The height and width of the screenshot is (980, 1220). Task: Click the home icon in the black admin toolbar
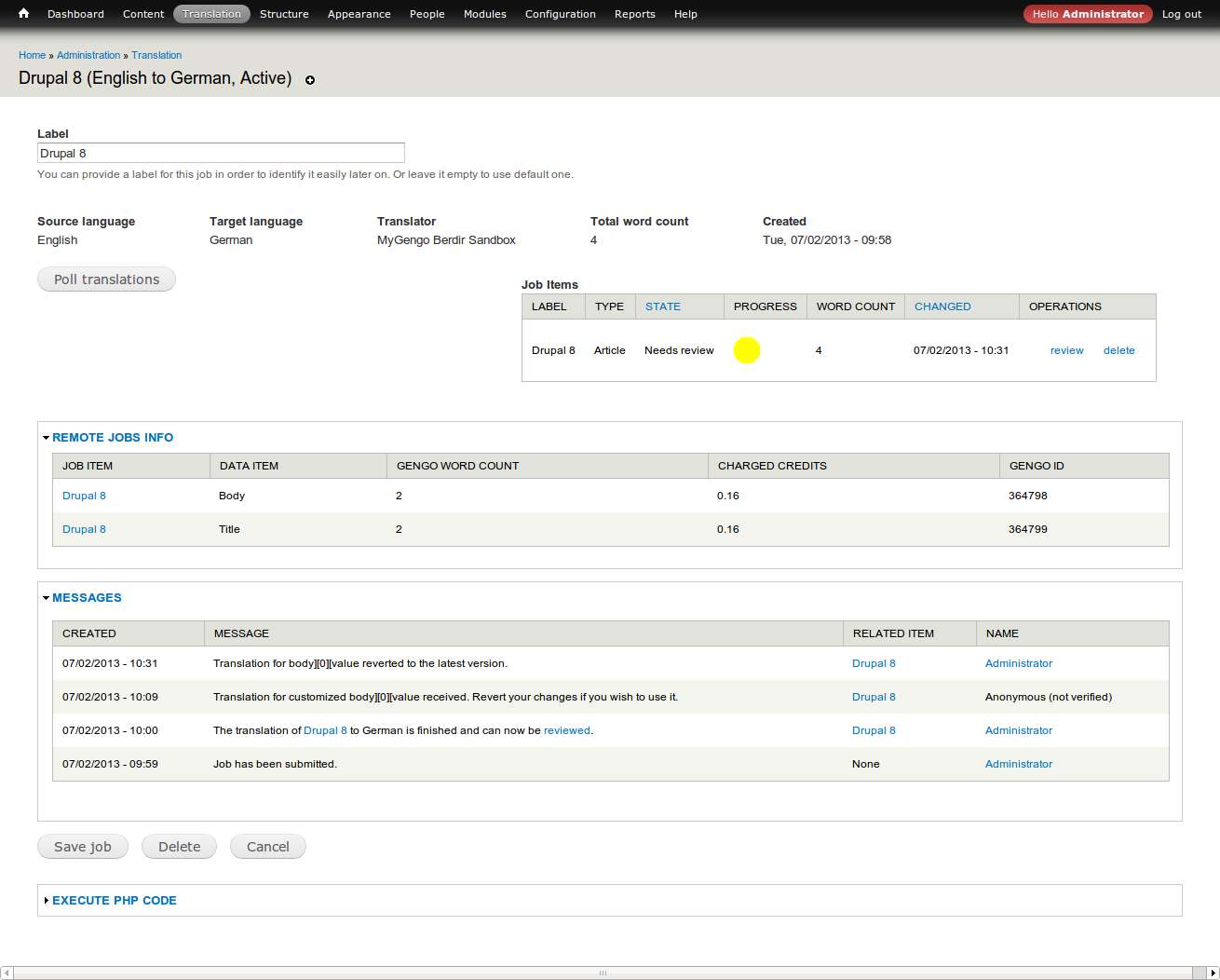click(x=22, y=13)
